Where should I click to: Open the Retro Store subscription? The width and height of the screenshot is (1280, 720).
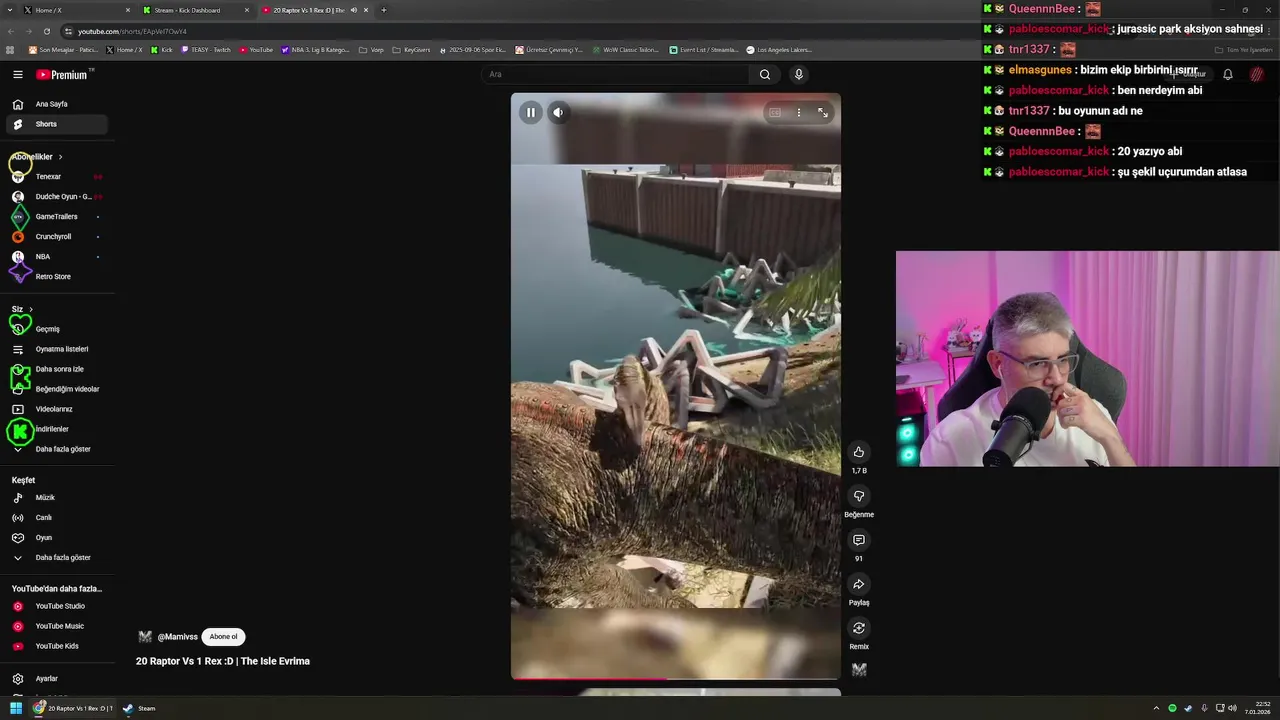[56, 277]
